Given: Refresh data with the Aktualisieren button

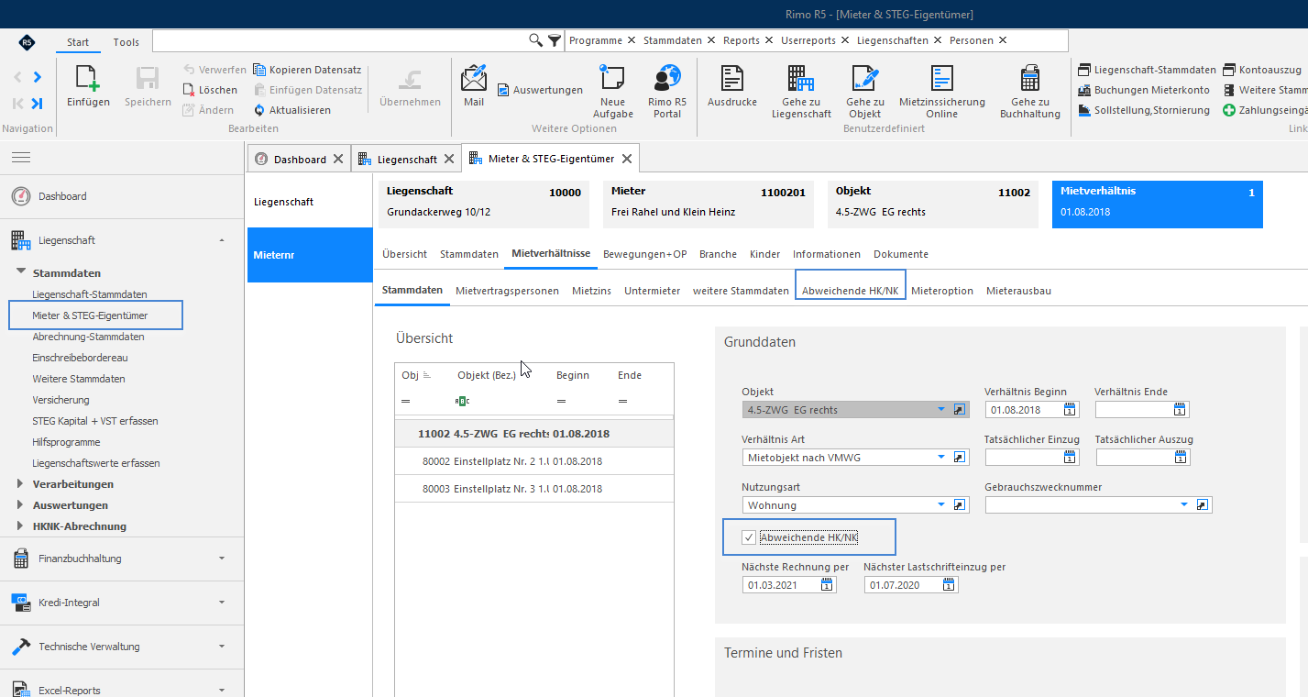Looking at the screenshot, I should click(292, 110).
